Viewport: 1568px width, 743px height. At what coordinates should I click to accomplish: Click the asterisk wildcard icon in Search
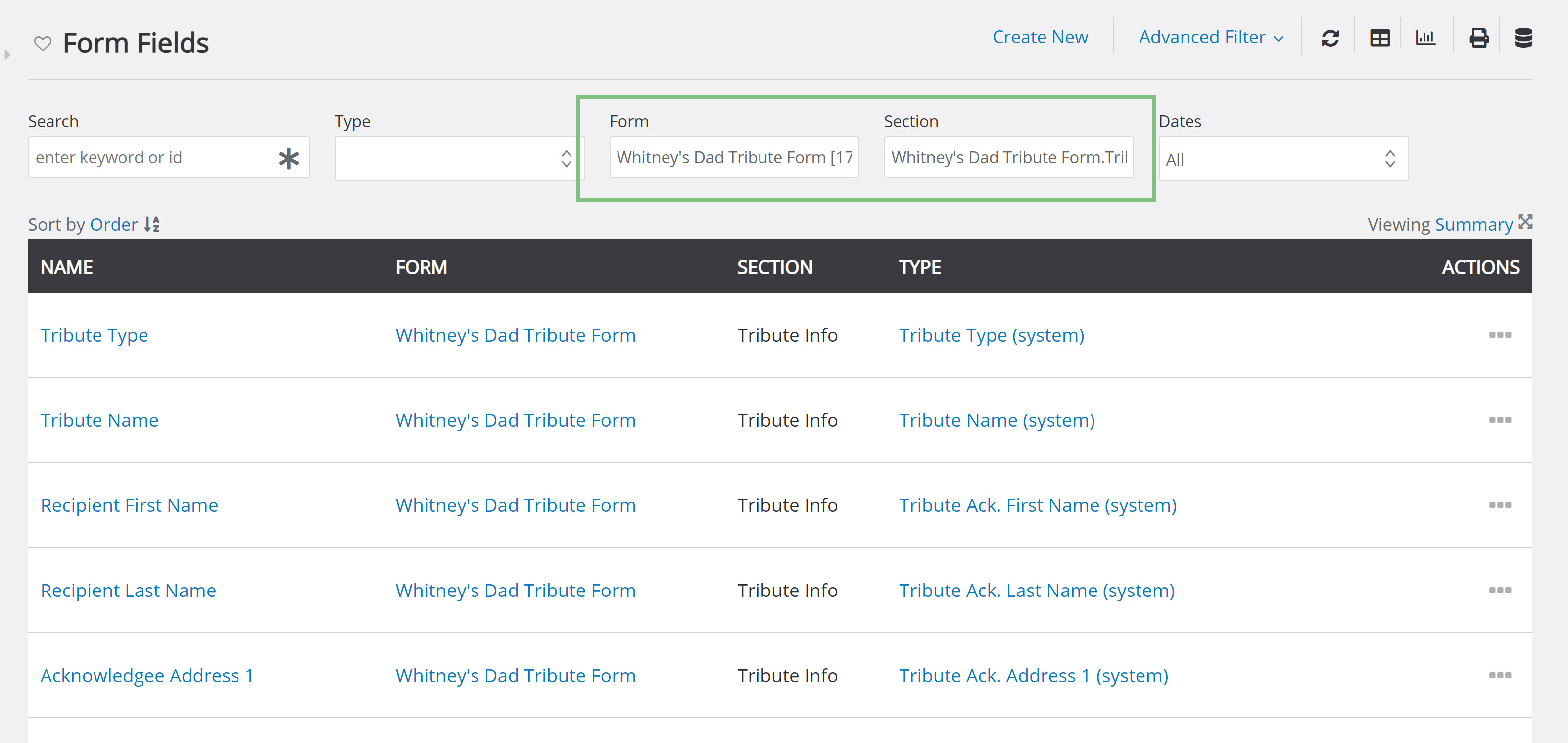tap(288, 158)
